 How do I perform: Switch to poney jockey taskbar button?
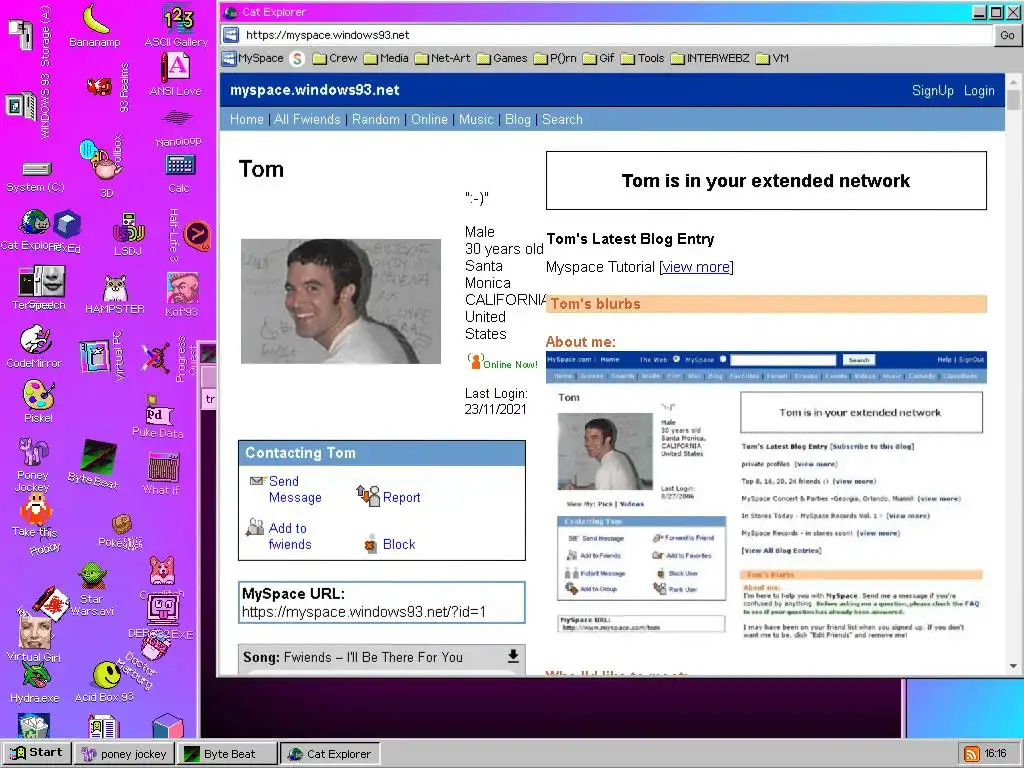pyautogui.click(x=124, y=754)
